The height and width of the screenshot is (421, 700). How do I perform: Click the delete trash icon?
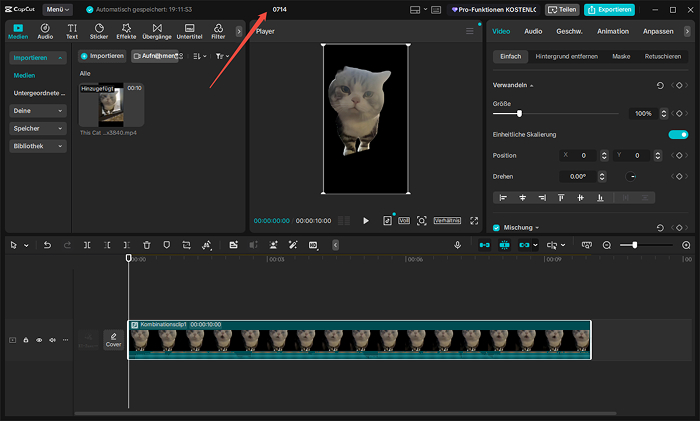point(146,245)
